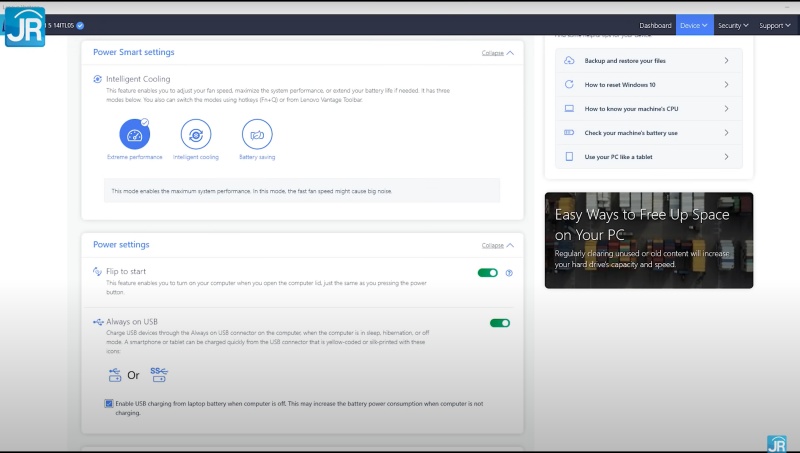Click the reset Windows 10 icon
This screenshot has height=453, width=800.
569,85
